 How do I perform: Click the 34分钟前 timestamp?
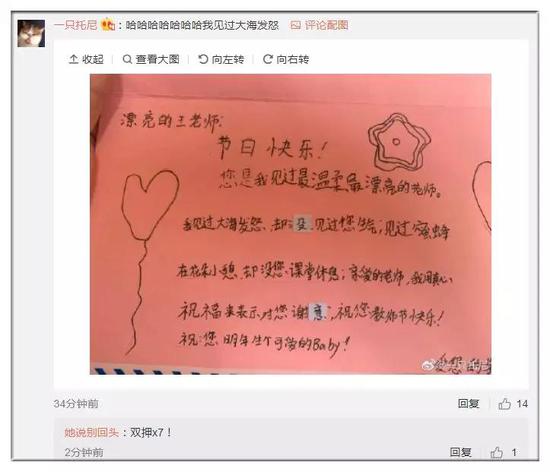76,404
